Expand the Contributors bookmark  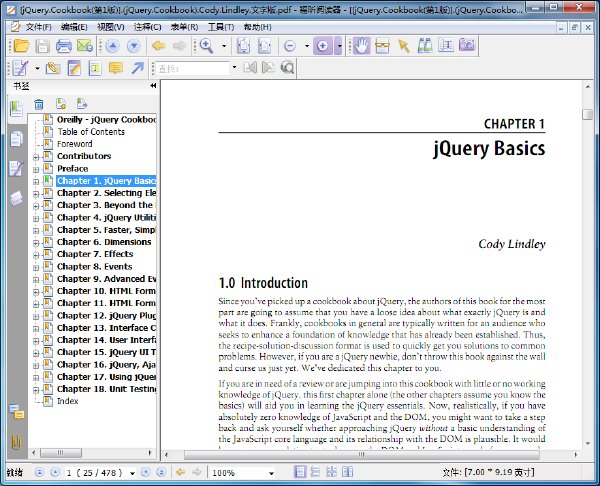coord(36,157)
